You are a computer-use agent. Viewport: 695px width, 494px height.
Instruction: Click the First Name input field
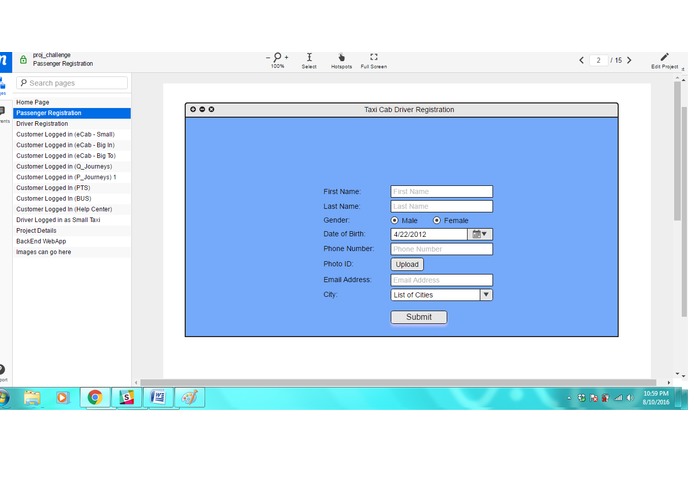point(441,191)
